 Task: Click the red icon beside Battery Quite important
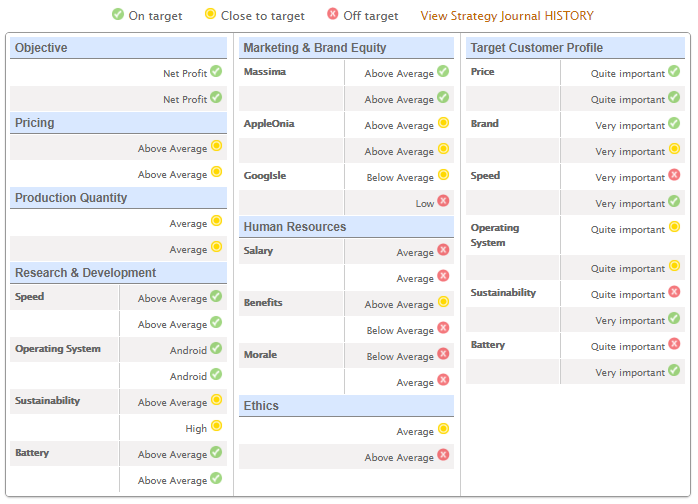coord(674,345)
